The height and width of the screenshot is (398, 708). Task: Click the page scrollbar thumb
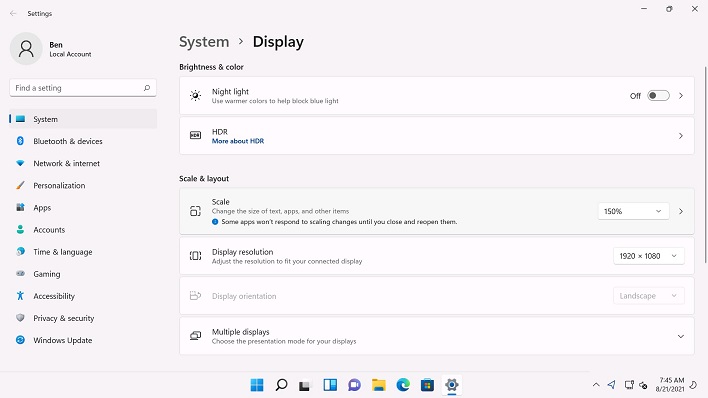(705, 165)
